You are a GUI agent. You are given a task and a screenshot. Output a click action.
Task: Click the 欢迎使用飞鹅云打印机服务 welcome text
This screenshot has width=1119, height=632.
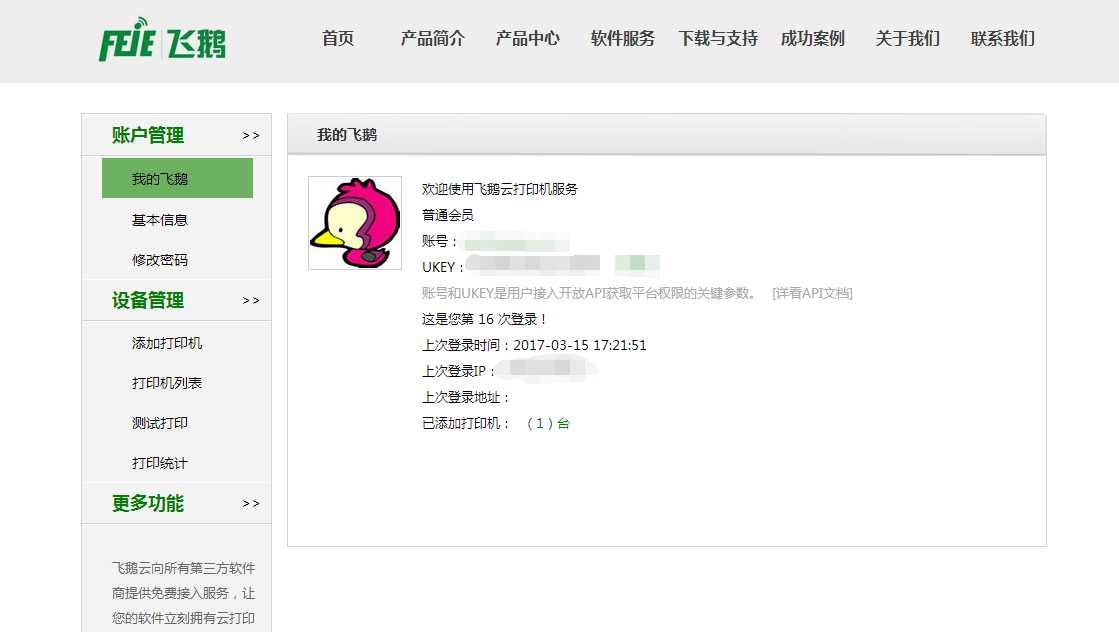pyautogui.click(x=500, y=189)
